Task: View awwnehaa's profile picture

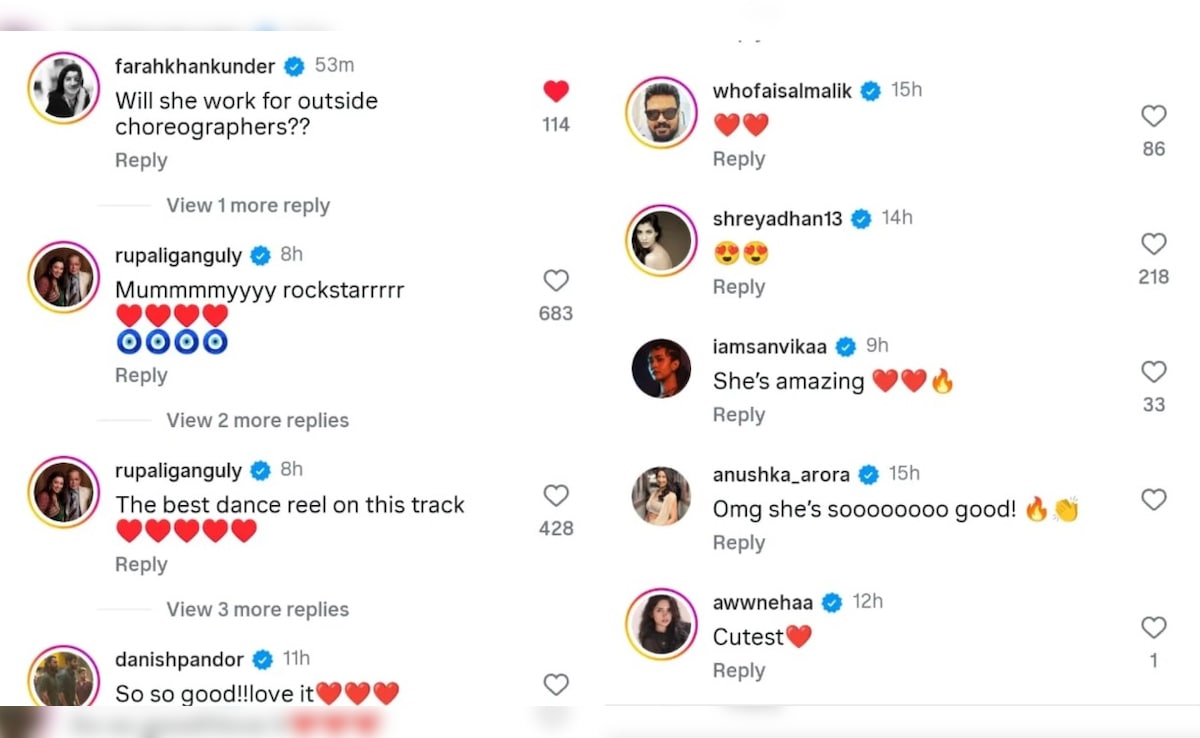Action: pos(661,624)
